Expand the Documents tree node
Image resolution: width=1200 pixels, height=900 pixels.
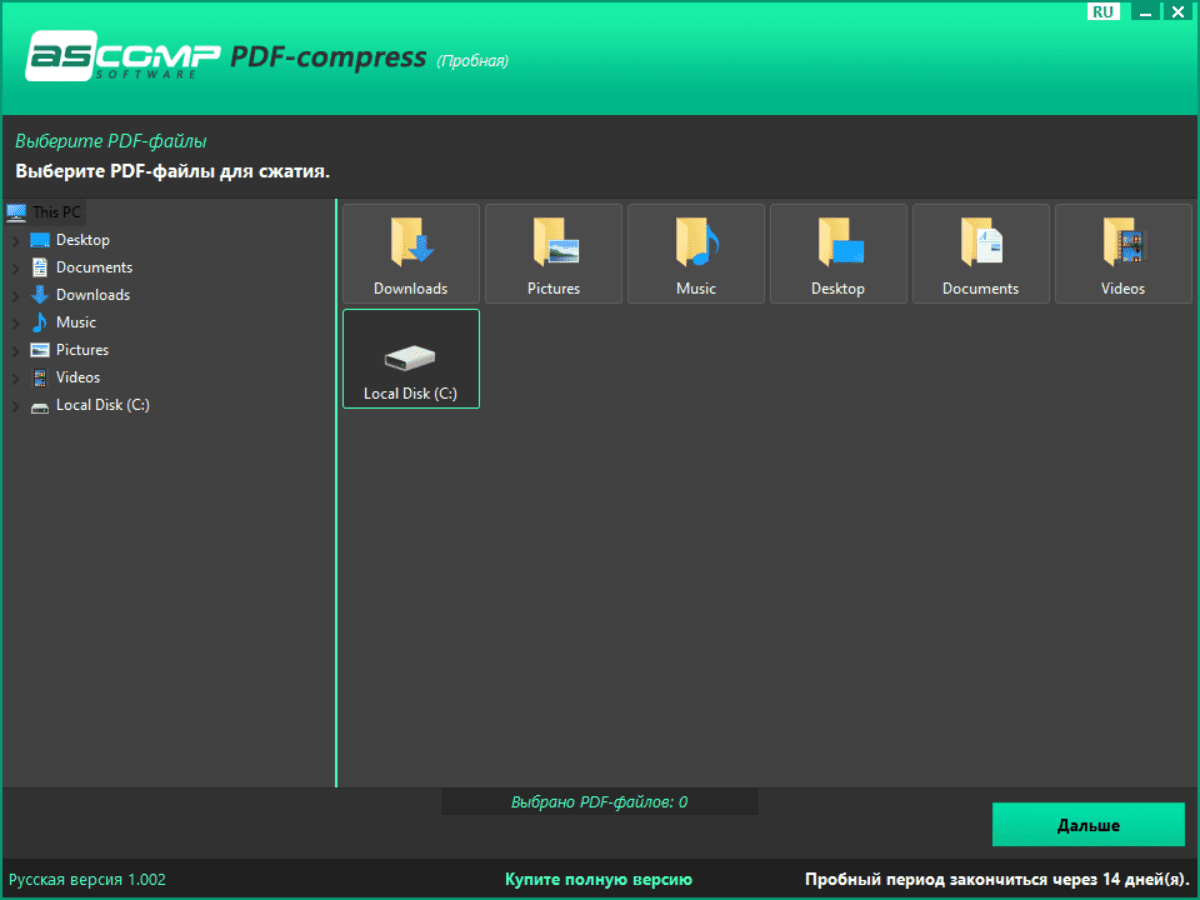click(15, 268)
